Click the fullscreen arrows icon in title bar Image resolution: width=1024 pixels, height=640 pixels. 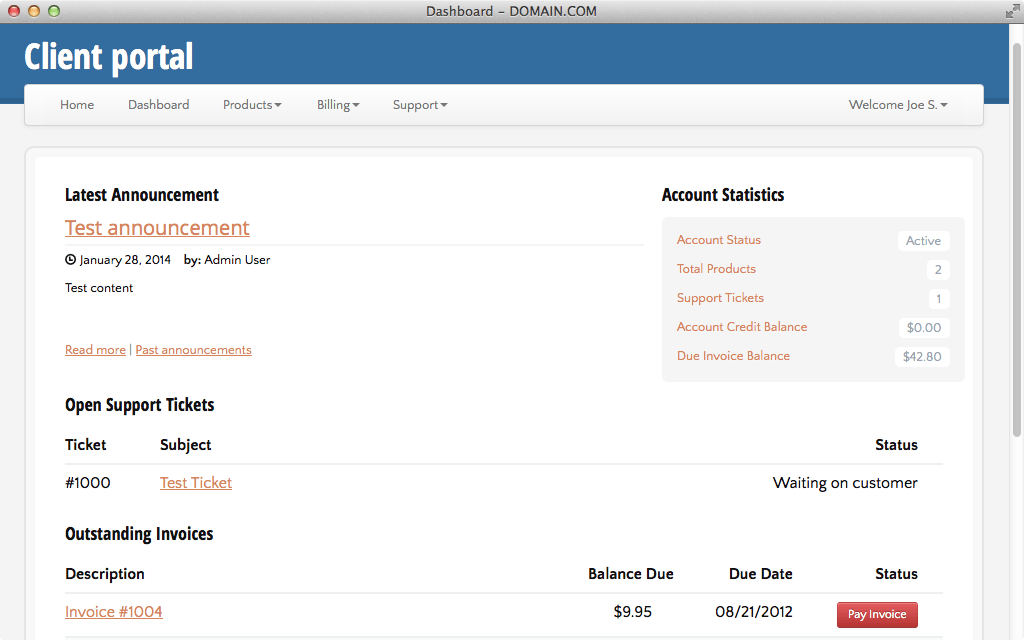1011,11
